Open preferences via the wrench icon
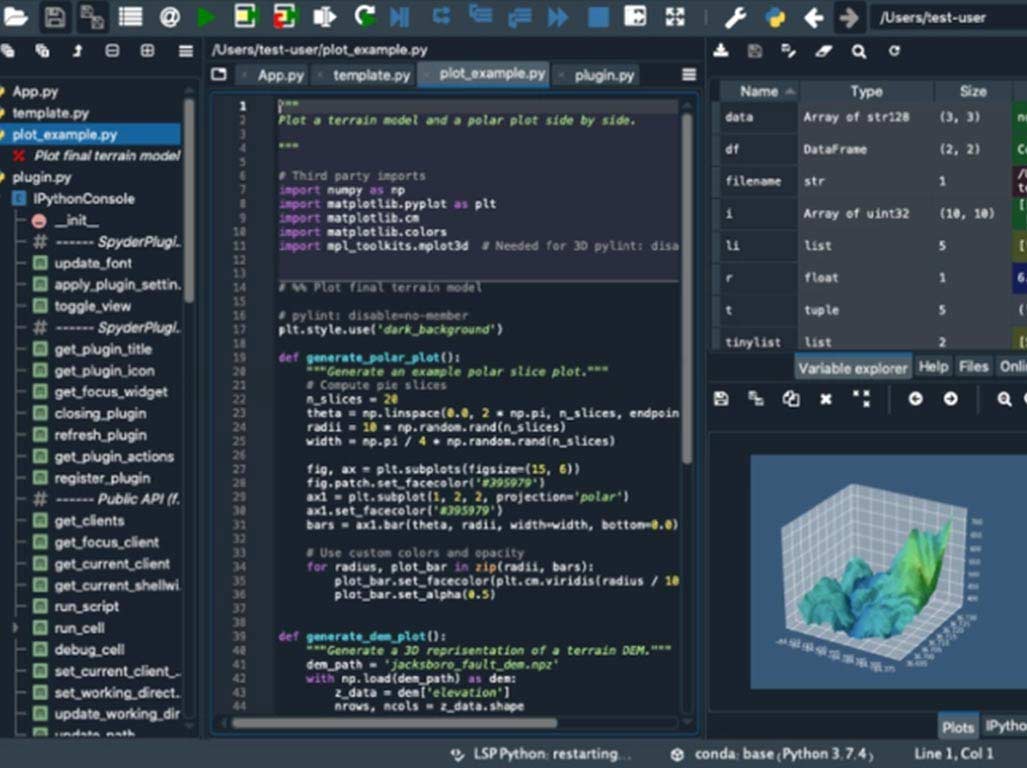 tap(735, 17)
